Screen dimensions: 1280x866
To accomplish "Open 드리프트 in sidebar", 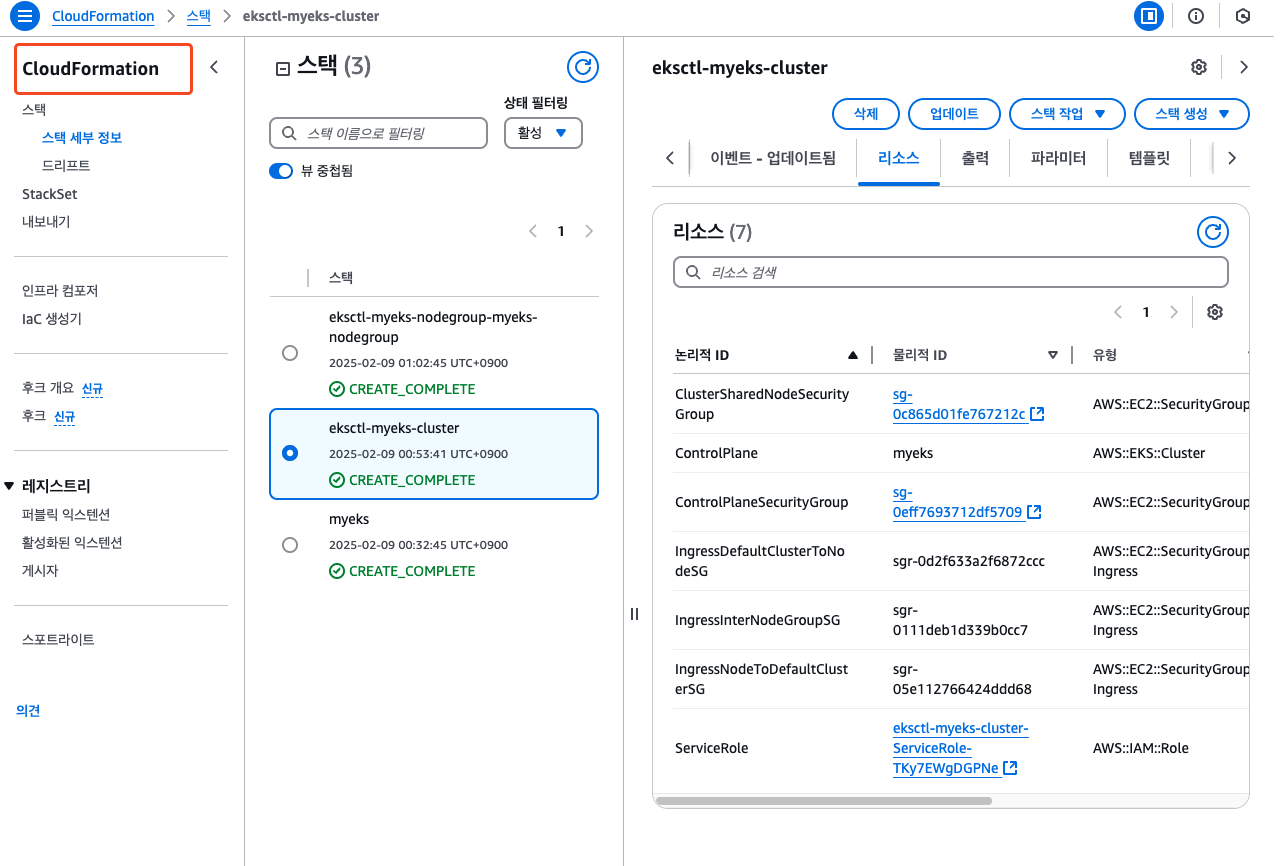I will (x=66, y=166).
